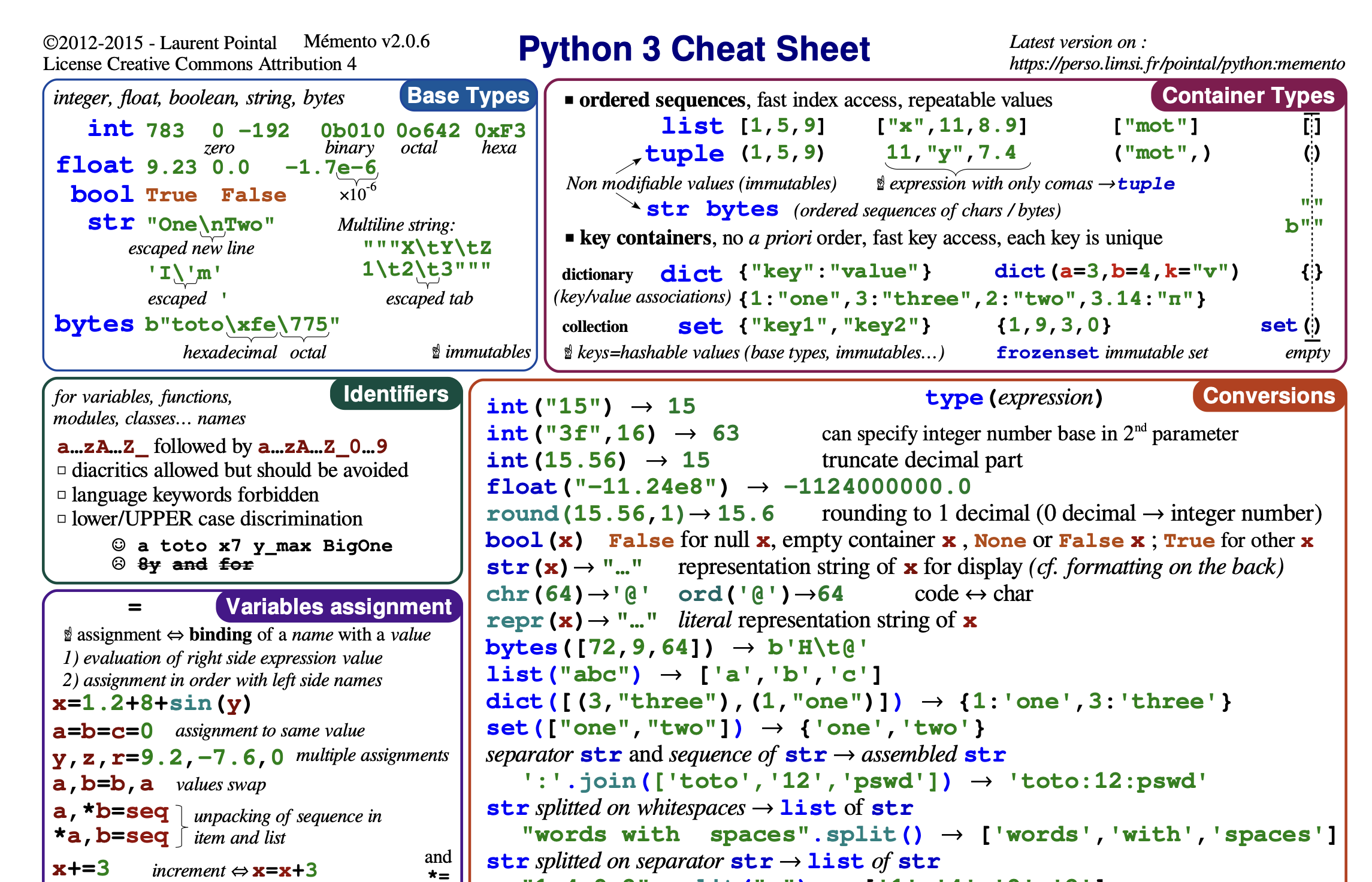Click the Base Types section label
The image size is (1372, 882).
467,96
